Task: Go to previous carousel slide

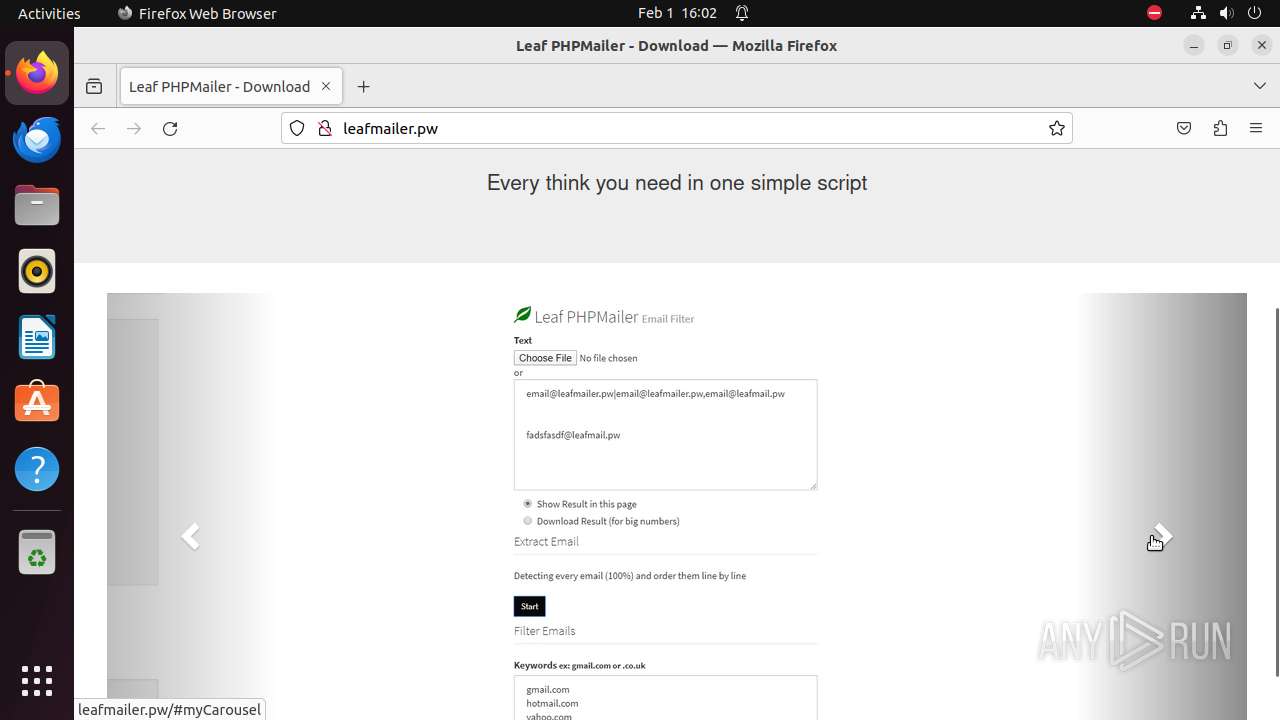Action: point(190,537)
